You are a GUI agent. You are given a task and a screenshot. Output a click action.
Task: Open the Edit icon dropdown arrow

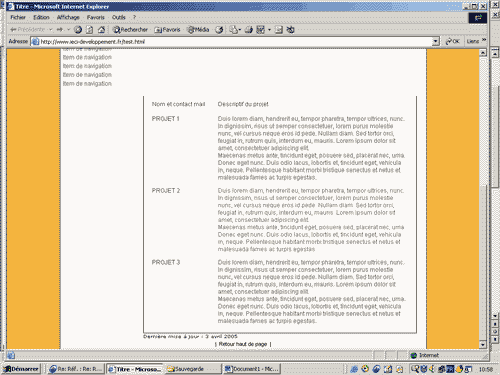click(269, 30)
